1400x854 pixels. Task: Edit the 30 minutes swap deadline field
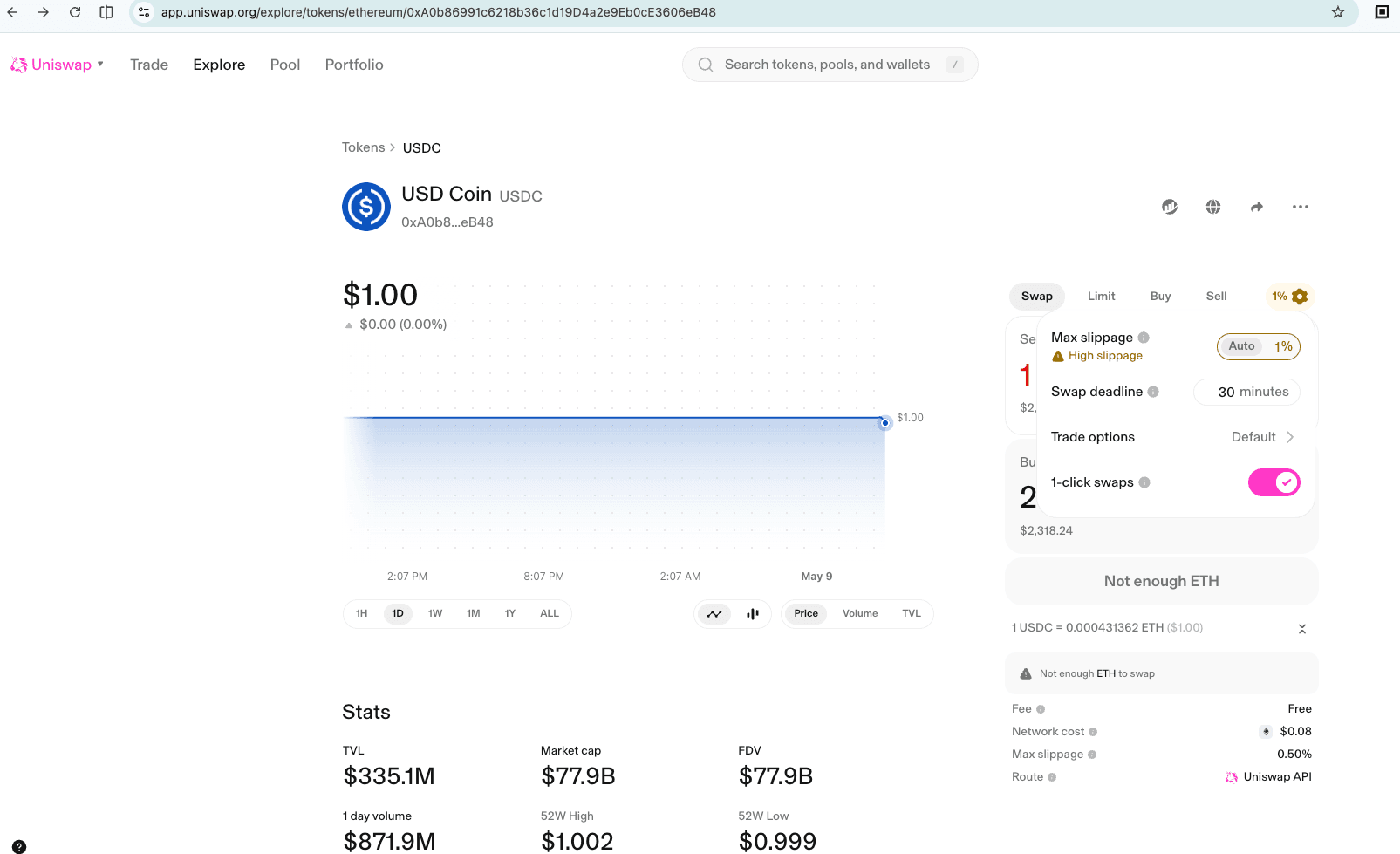pos(1246,393)
